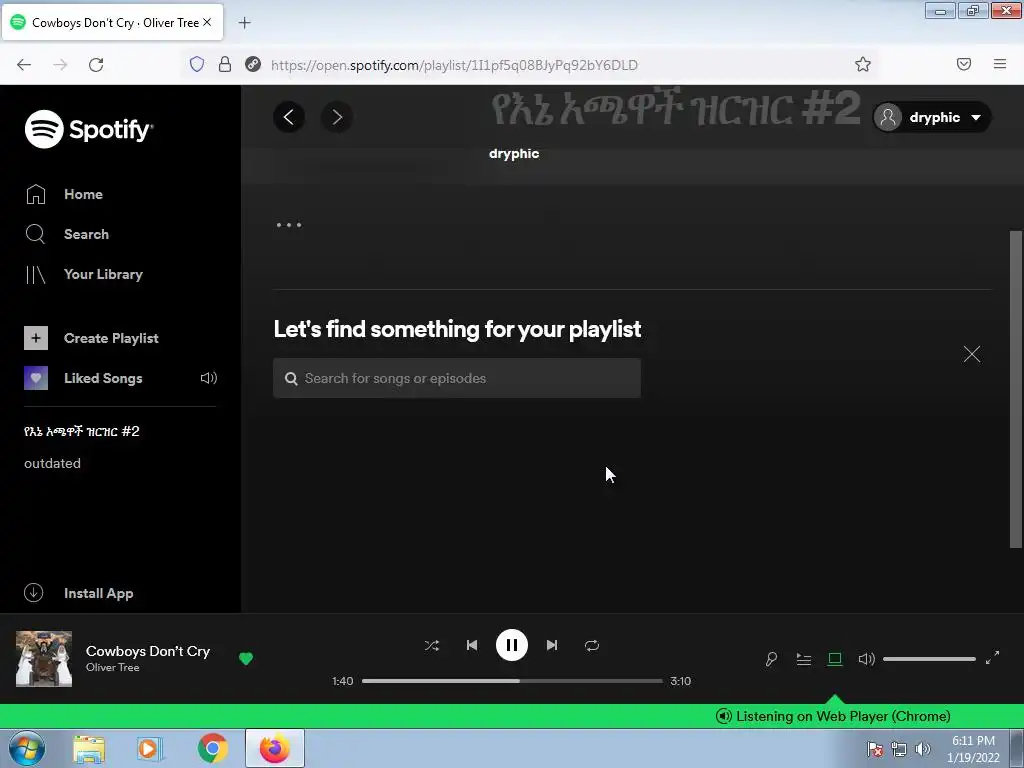1024x768 pixels.
Task: Click the now-playing speaker icon beside Liked Songs
Action: (208, 377)
